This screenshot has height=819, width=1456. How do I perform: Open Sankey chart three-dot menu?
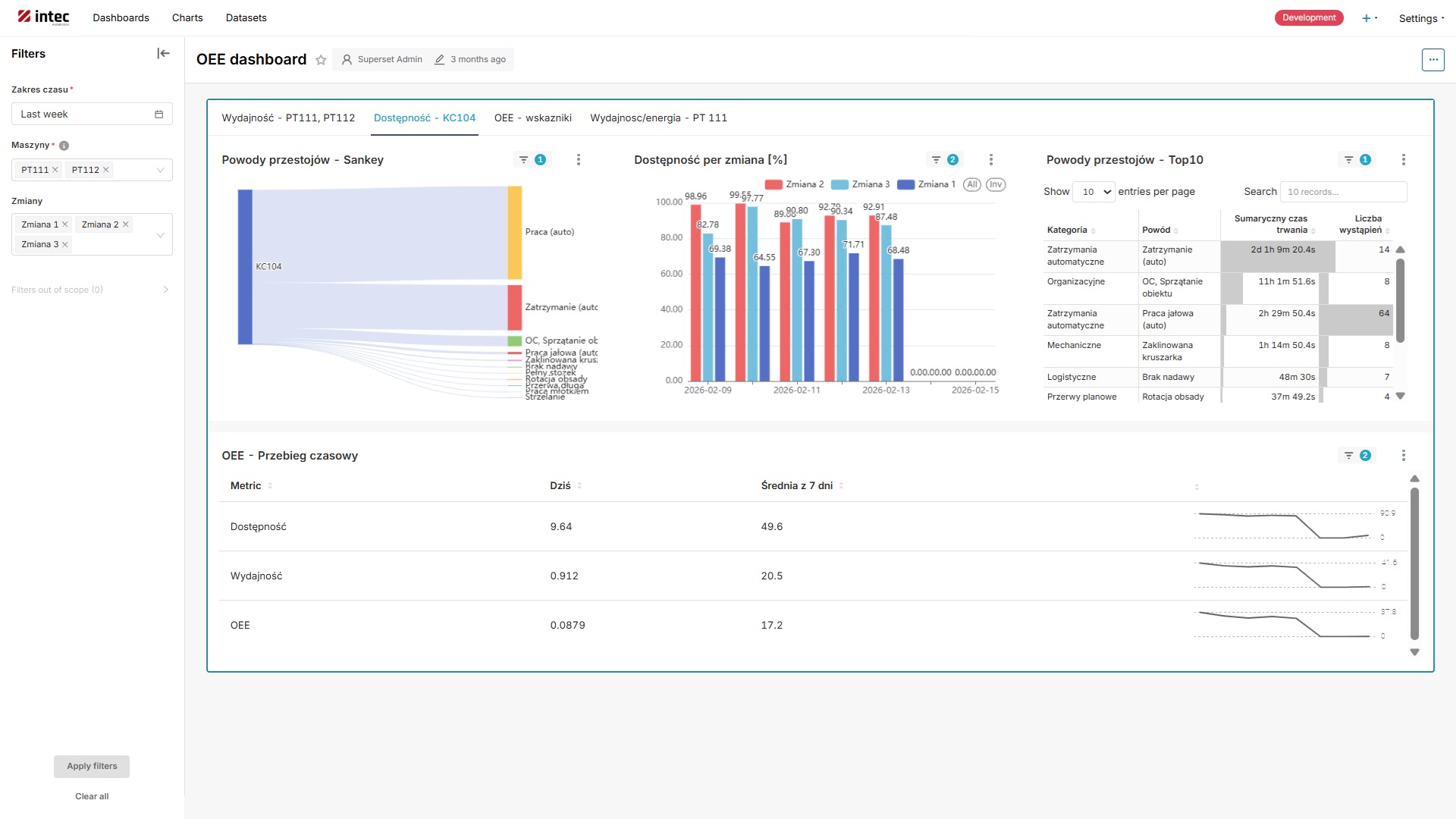coord(579,160)
